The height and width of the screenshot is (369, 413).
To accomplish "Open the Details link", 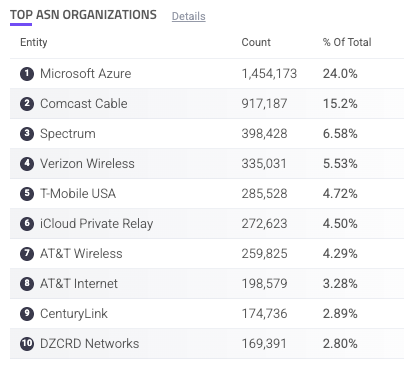I will pyautogui.click(x=188, y=16).
